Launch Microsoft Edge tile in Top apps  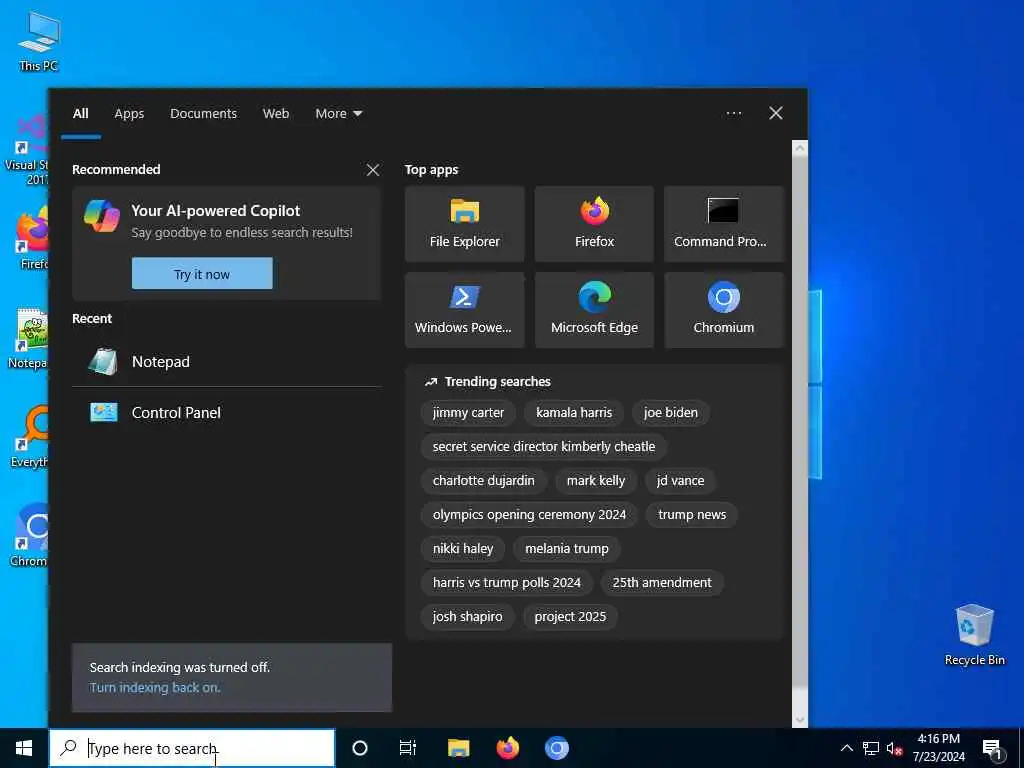tap(594, 310)
